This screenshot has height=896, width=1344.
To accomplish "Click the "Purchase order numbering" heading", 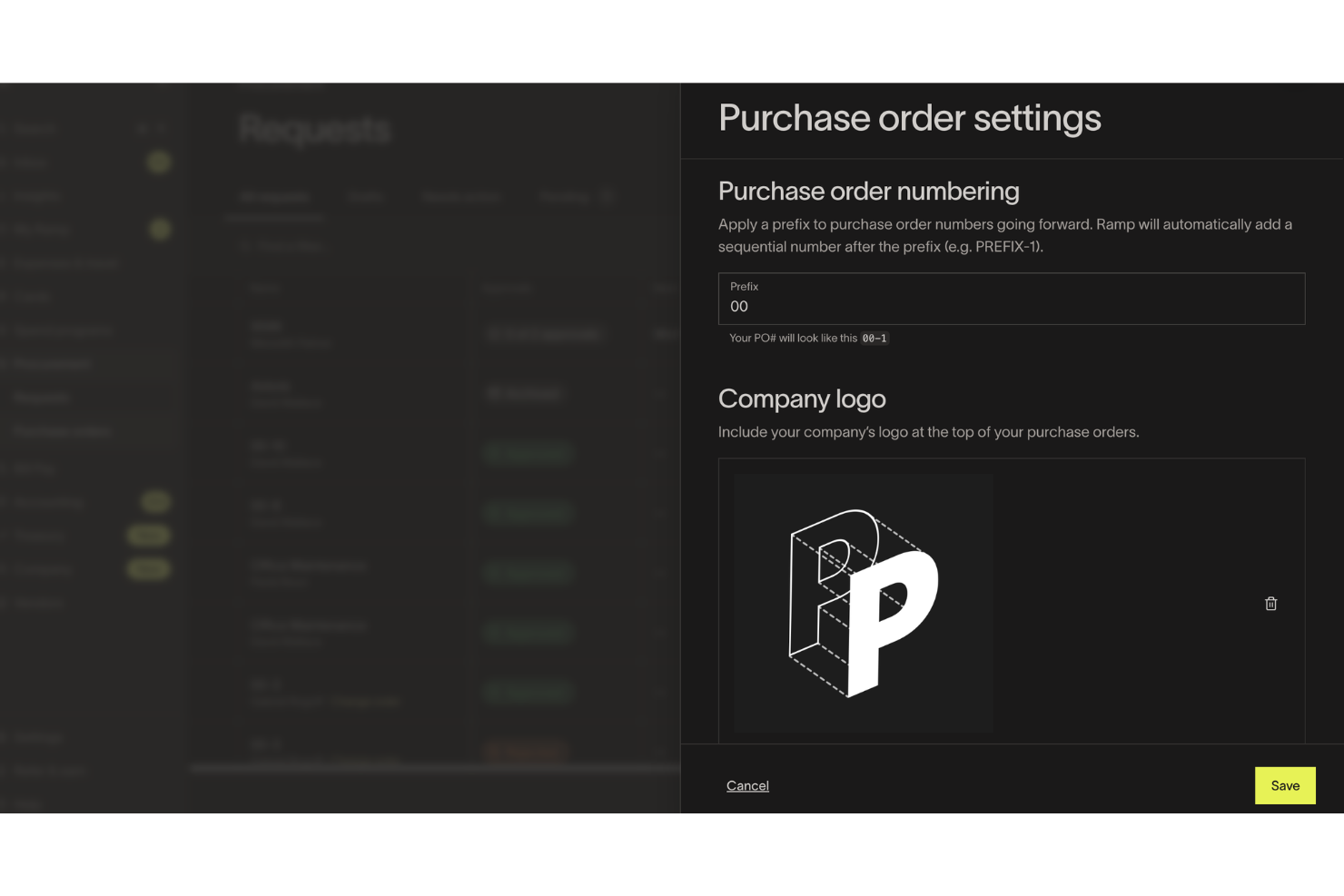I will tap(869, 191).
